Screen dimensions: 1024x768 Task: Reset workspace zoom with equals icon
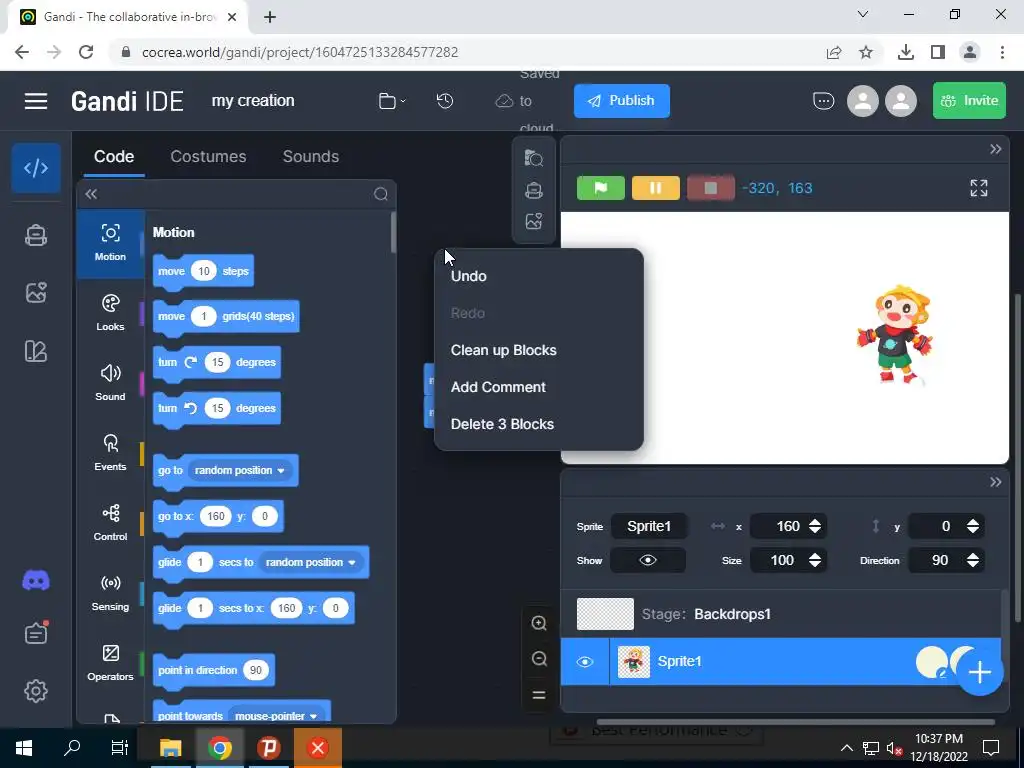539,695
